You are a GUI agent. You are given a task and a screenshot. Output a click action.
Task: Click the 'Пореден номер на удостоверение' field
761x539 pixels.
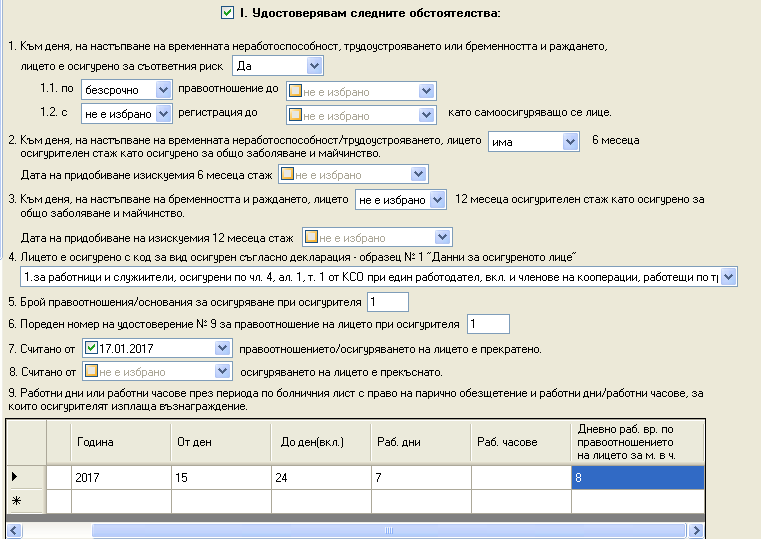[x=488, y=324]
